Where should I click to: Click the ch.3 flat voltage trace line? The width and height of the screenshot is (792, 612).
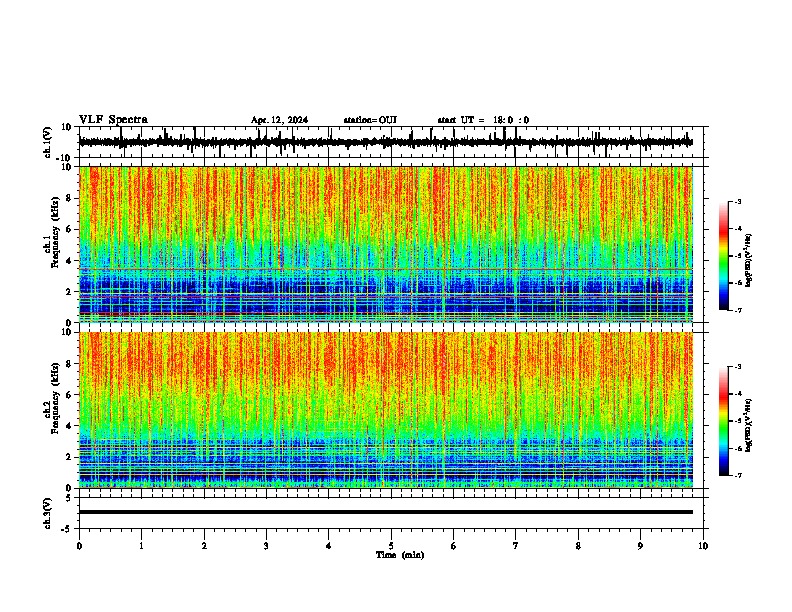[386, 512]
